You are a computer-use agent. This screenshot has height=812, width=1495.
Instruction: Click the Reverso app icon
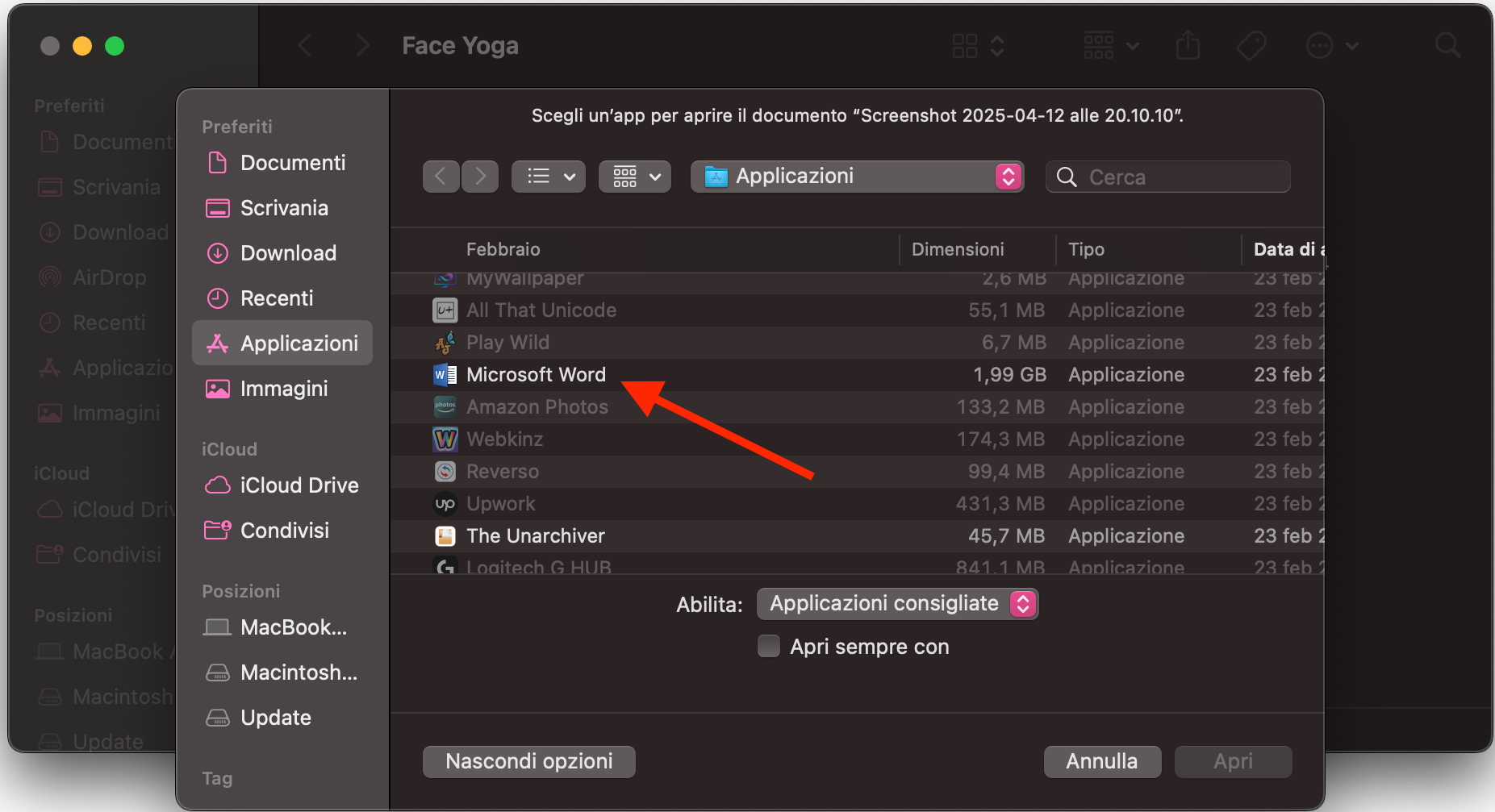pyautogui.click(x=445, y=471)
